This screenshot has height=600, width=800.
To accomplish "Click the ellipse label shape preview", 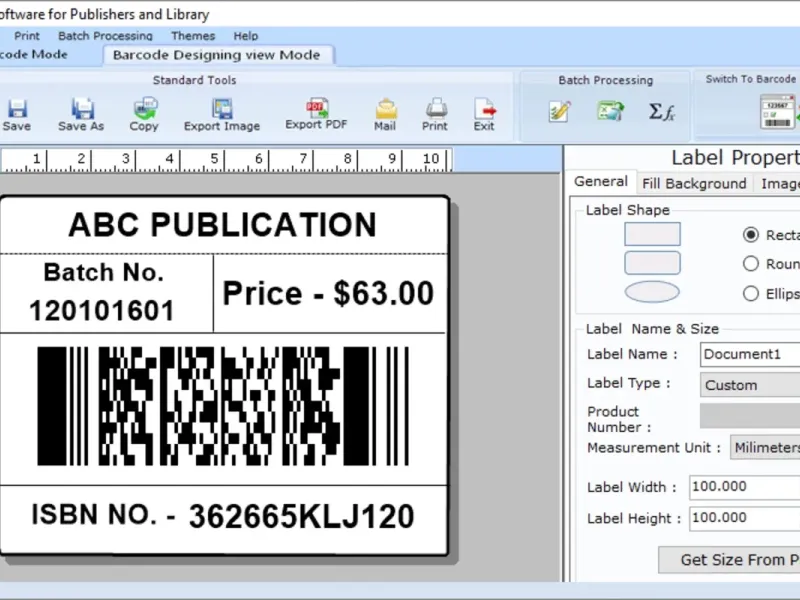I will tap(653, 292).
